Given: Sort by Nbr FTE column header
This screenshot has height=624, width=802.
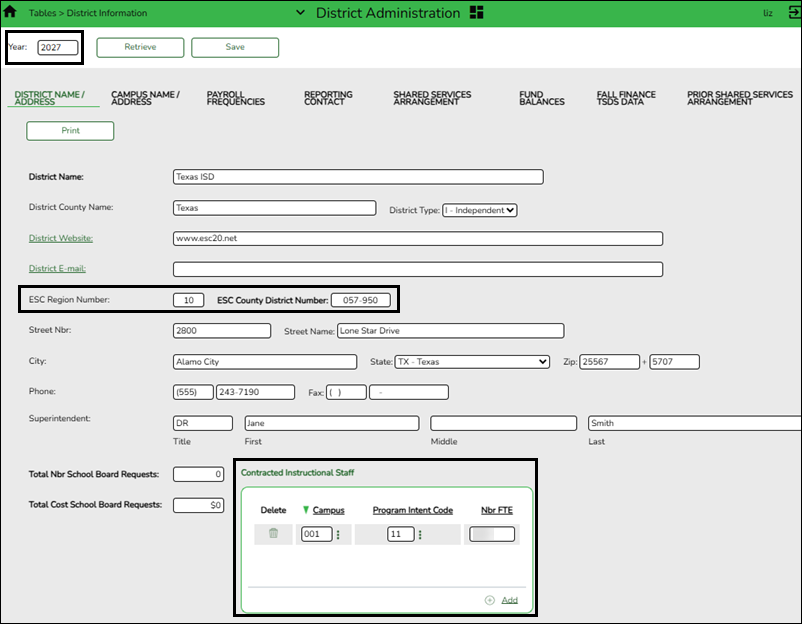Looking at the screenshot, I should pyautogui.click(x=497, y=510).
